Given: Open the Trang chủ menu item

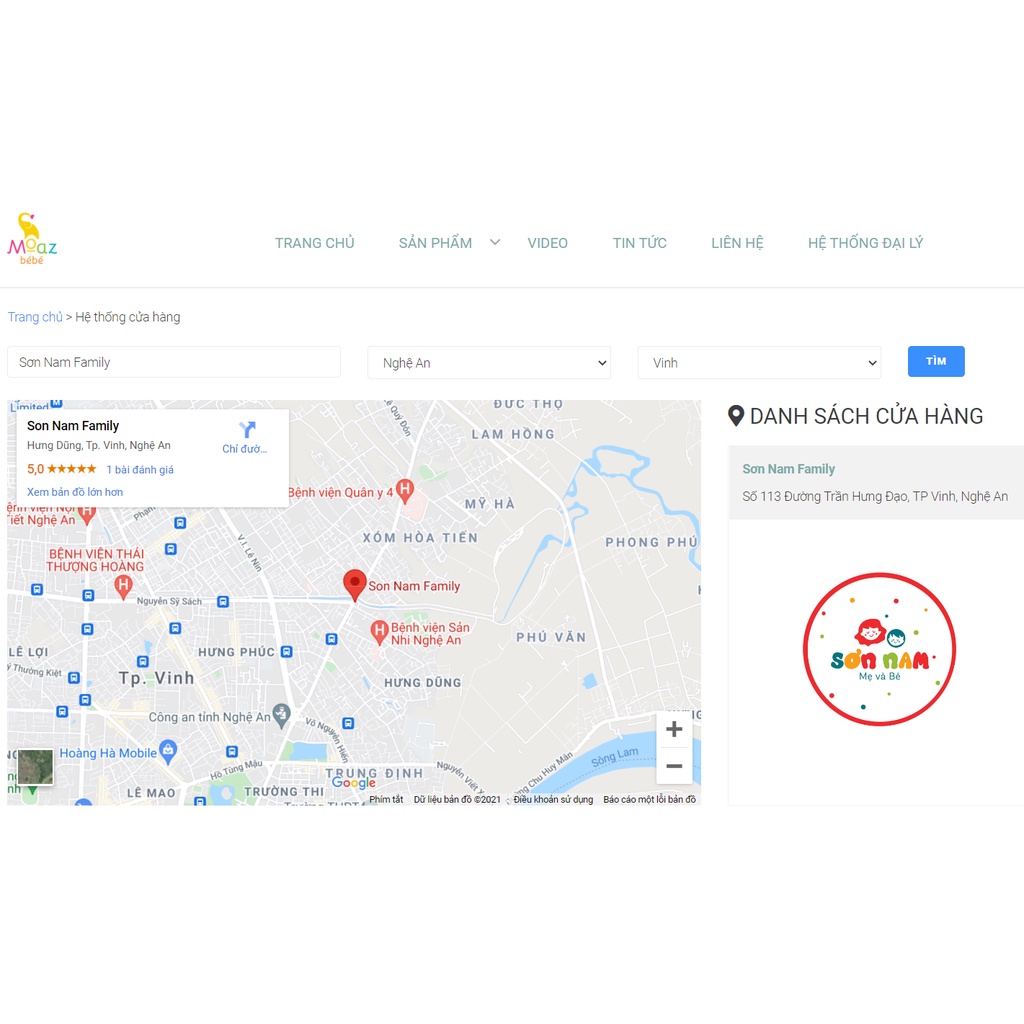Looking at the screenshot, I should pos(315,243).
